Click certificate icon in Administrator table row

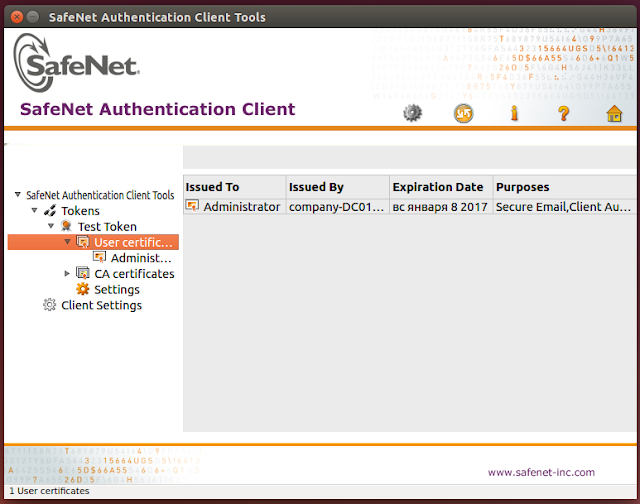tap(192, 206)
